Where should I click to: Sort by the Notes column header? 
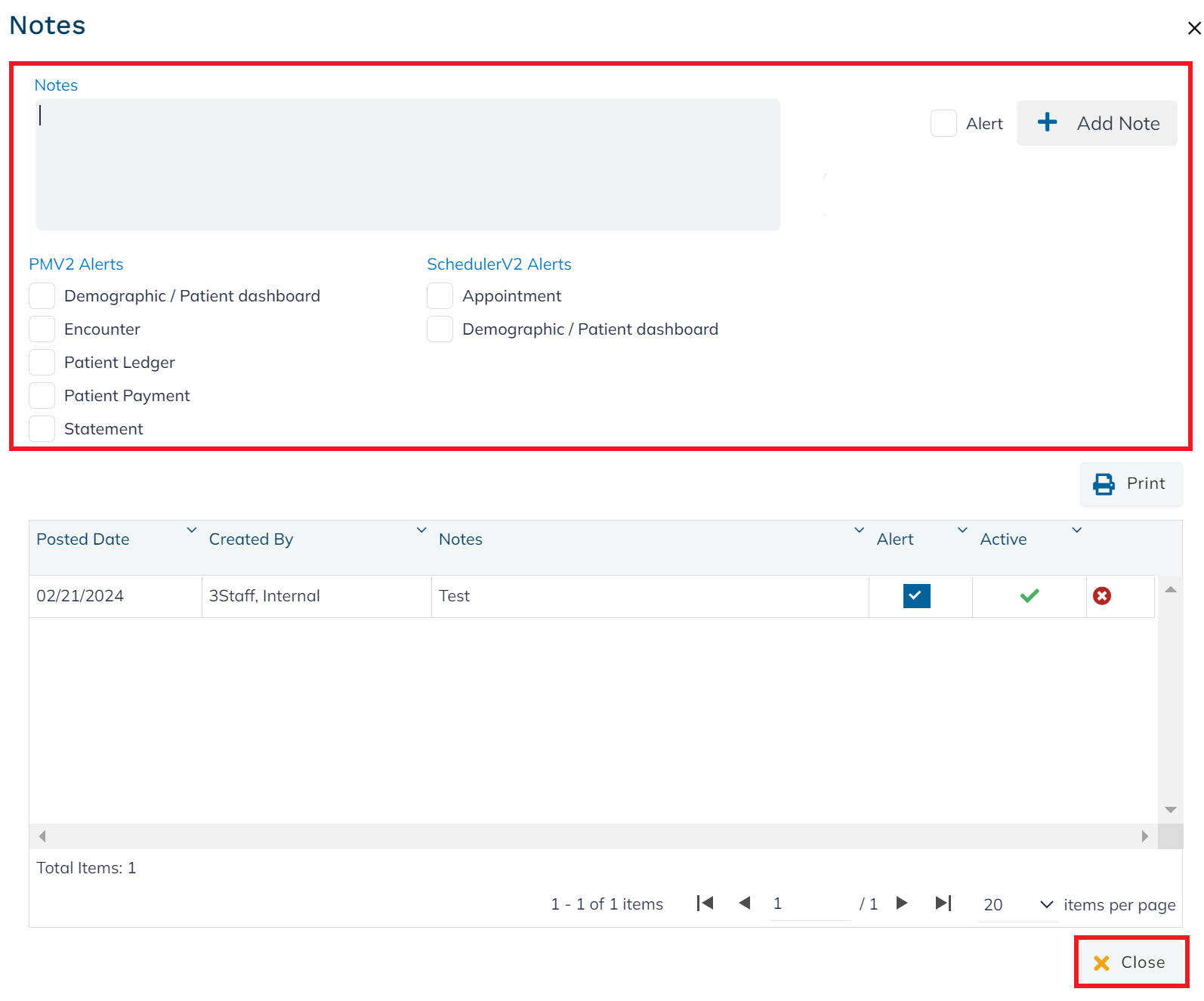tap(461, 539)
